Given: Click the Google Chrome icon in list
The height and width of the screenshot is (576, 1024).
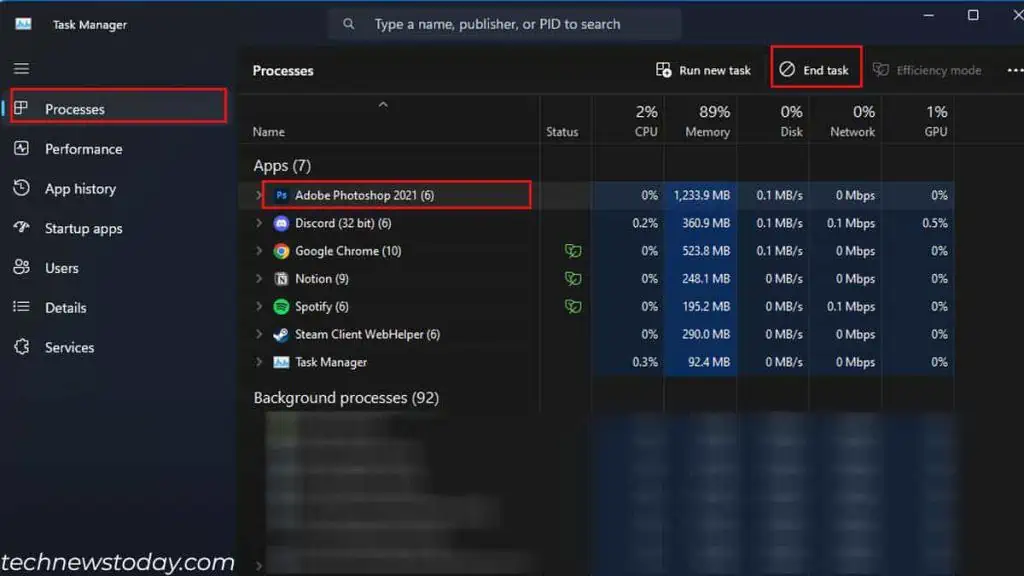Looking at the screenshot, I should 281,251.
